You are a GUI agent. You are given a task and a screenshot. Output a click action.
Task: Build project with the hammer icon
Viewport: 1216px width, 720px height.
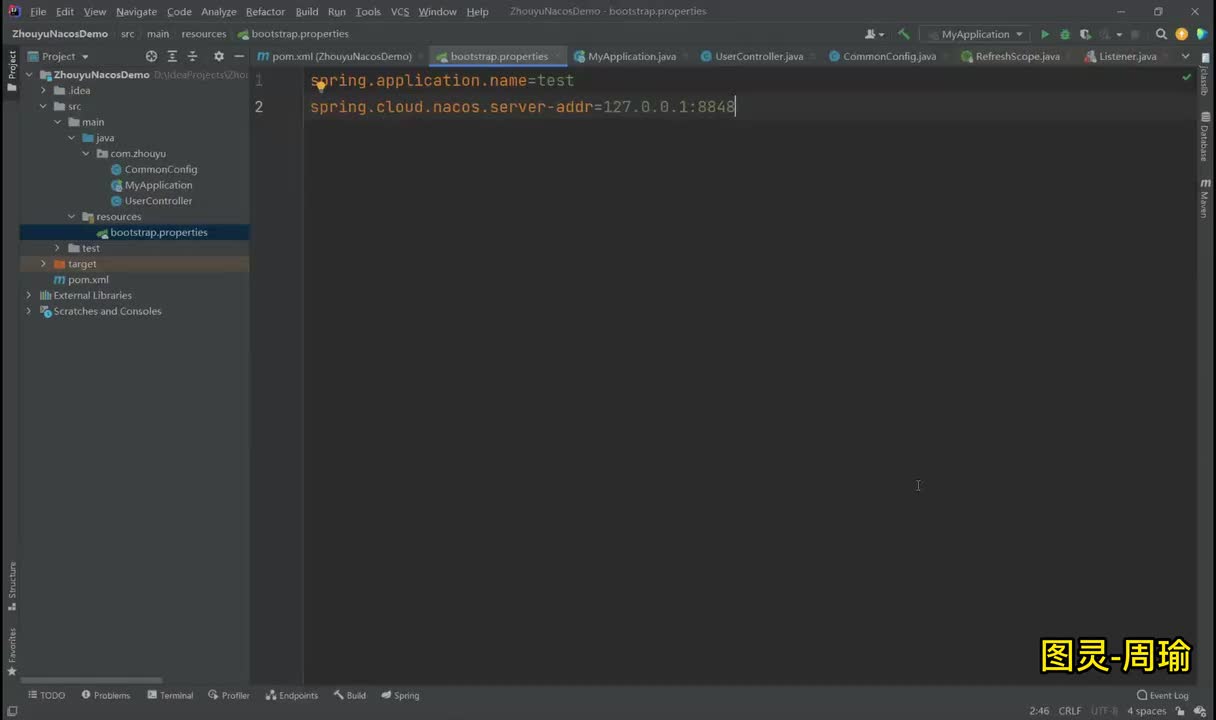pos(904,34)
